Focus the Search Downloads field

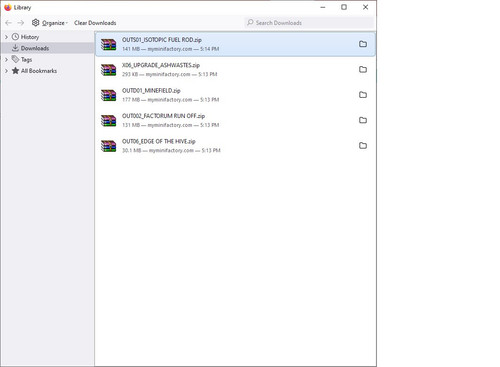pyautogui.click(x=309, y=23)
